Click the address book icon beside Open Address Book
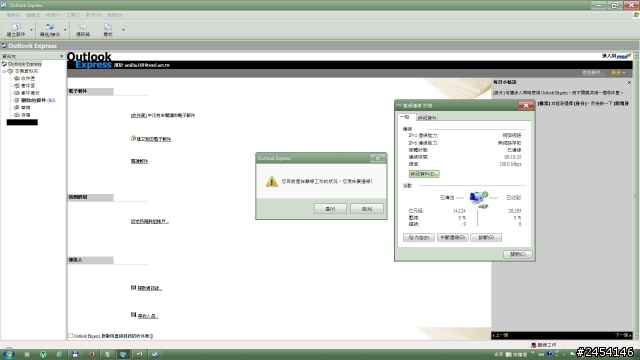 tap(133, 288)
